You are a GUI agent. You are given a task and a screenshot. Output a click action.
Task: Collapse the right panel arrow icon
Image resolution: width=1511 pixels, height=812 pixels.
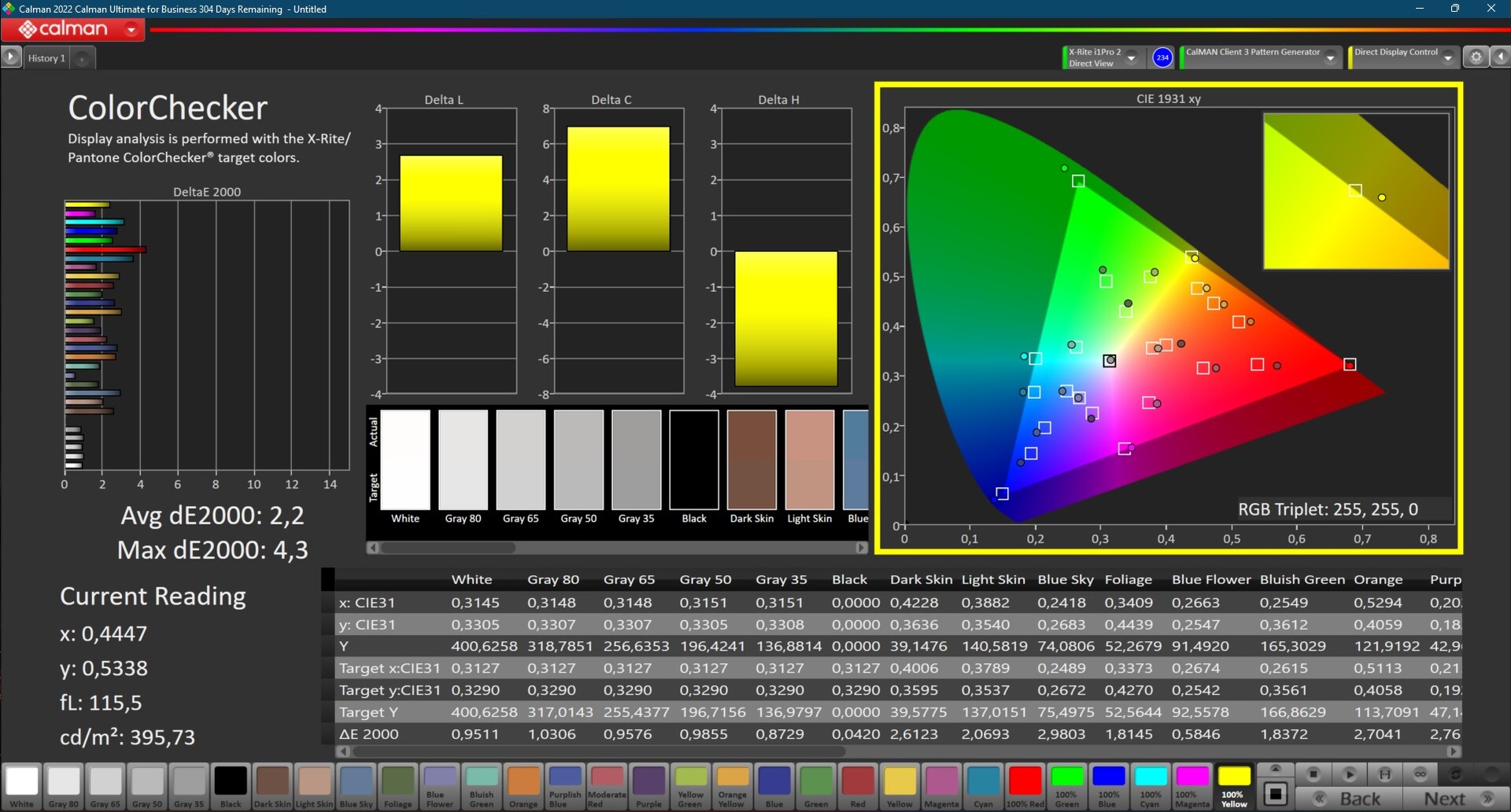tap(1500, 57)
